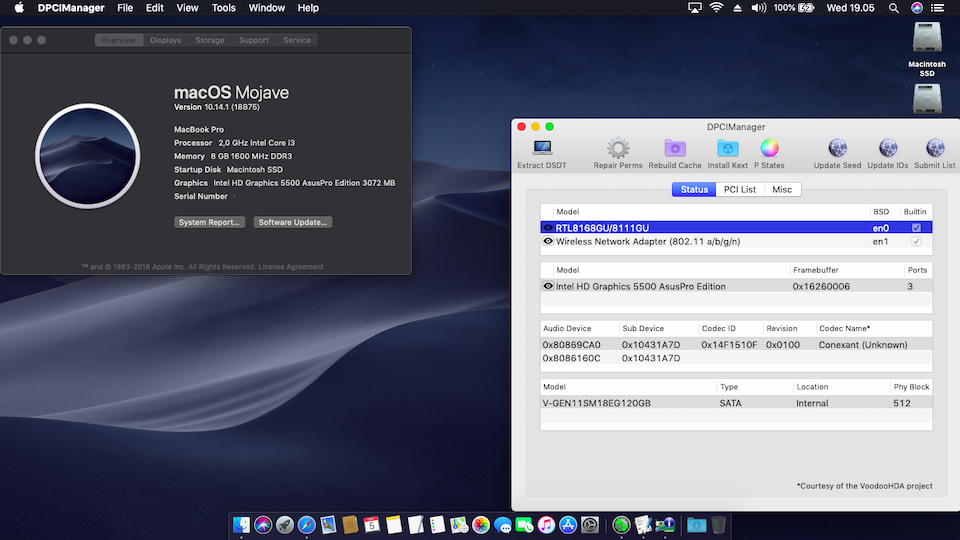
Task: Open Notification Center from menu bar
Action: pos(937,8)
